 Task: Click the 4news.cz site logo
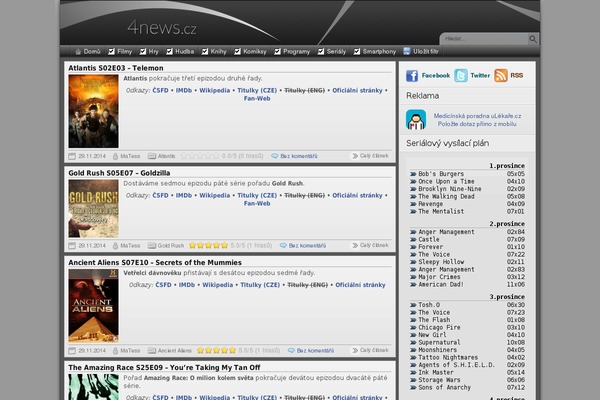(162, 28)
